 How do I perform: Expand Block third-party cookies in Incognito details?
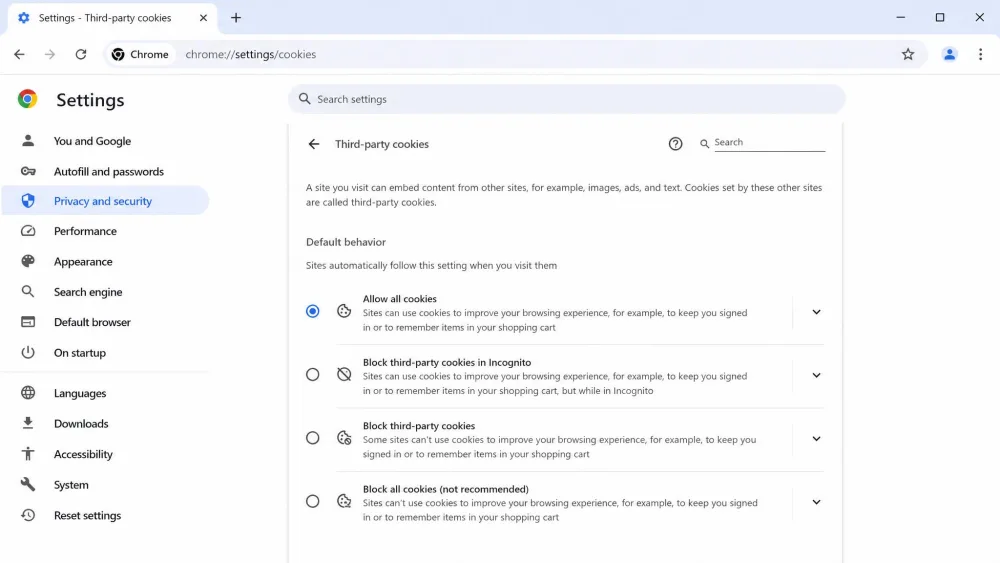pyautogui.click(x=816, y=375)
